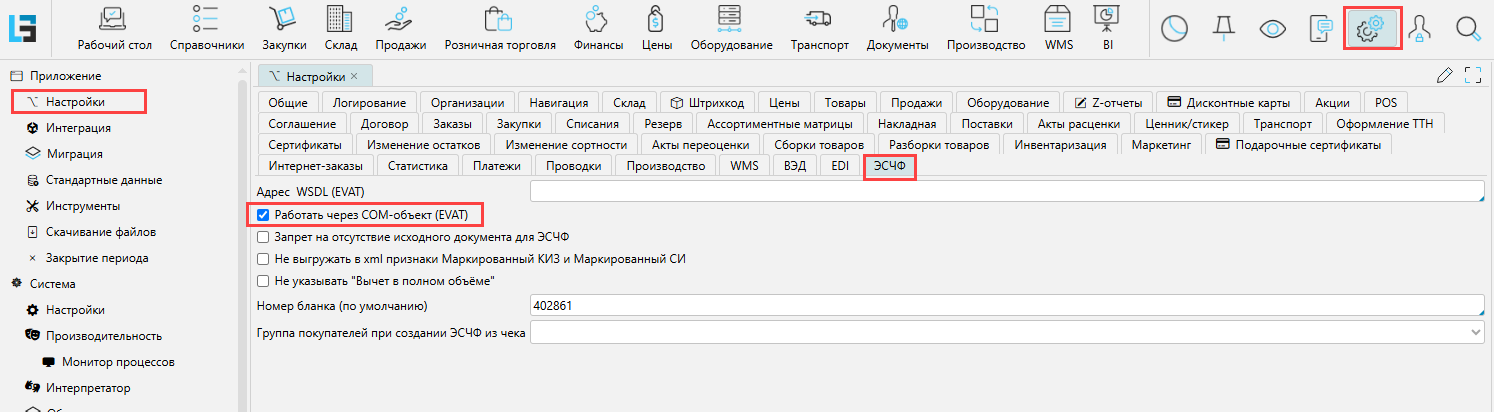Switch to the Штрихкод tab

(707, 102)
